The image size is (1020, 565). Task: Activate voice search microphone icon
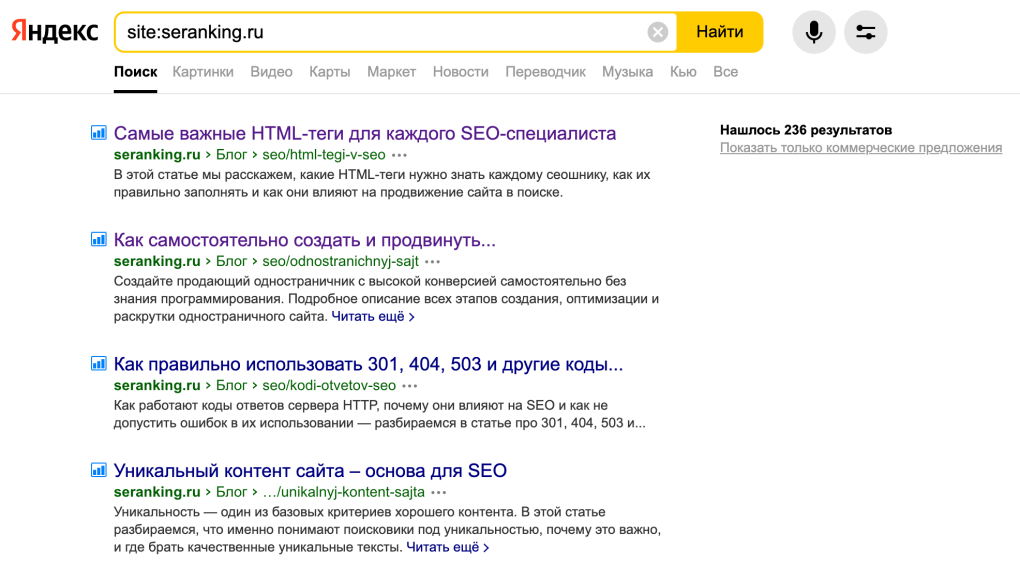pos(814,32)
